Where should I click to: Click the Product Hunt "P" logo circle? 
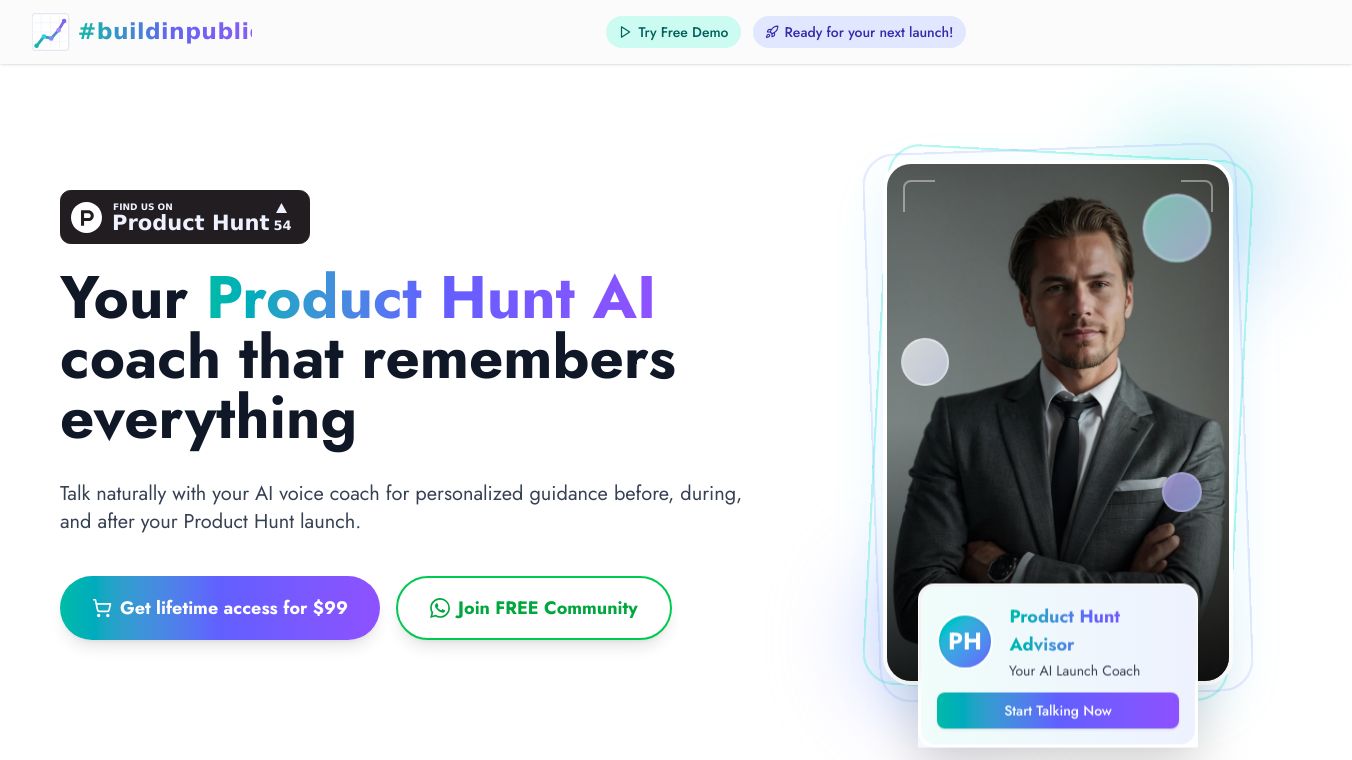pyautogui.click(x=87, y=217)
